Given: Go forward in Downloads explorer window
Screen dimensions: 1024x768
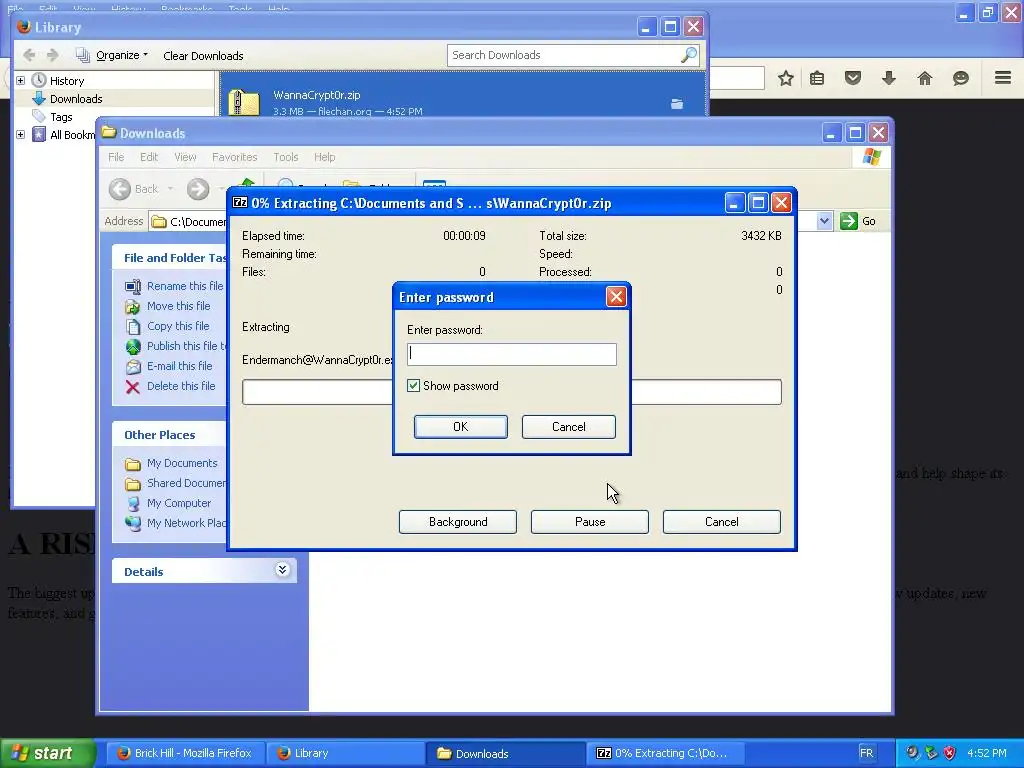Looking at the screenshot, I should pos(198,189).
